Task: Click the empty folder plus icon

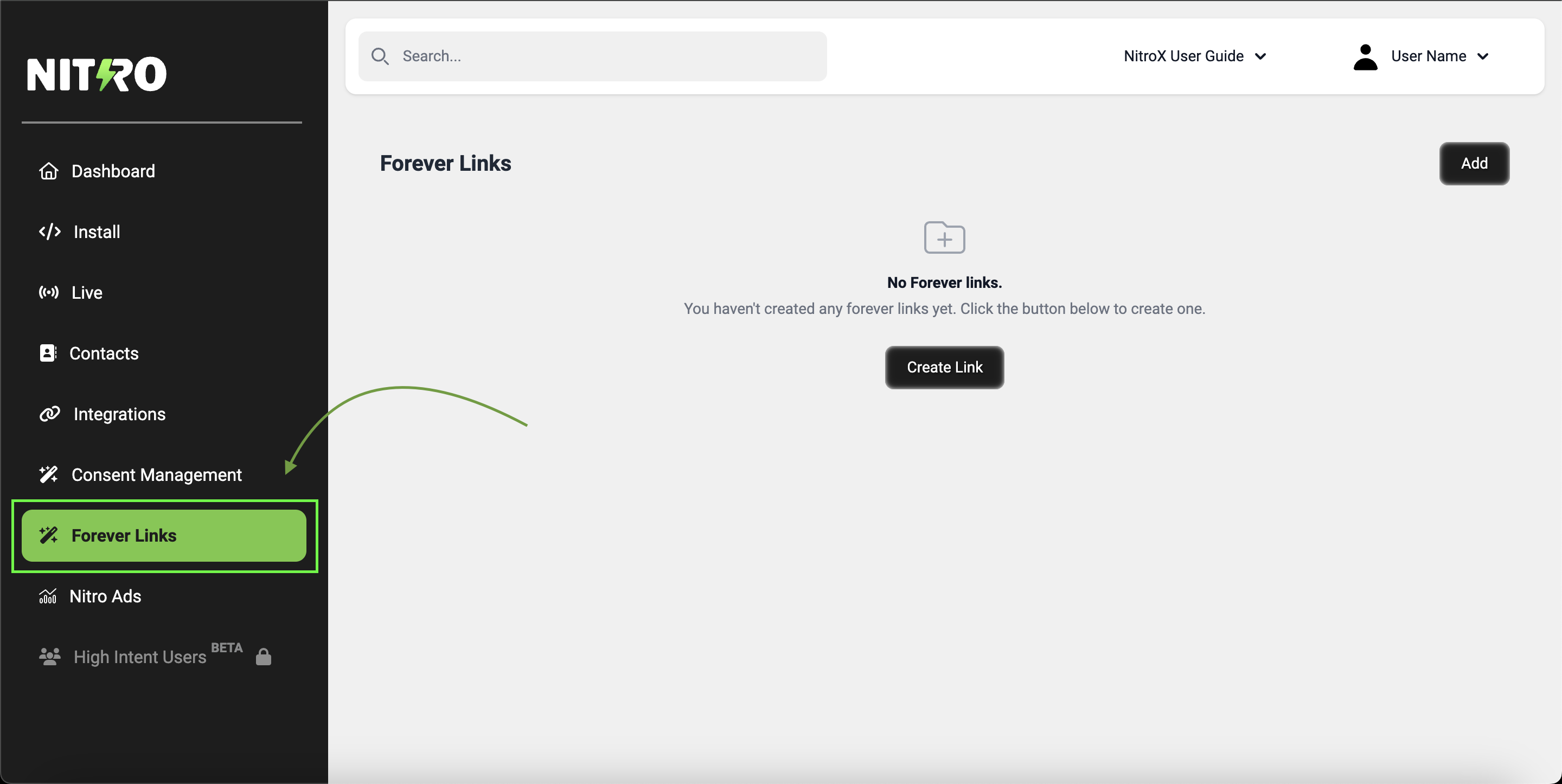Action: (x=944, y=237)
